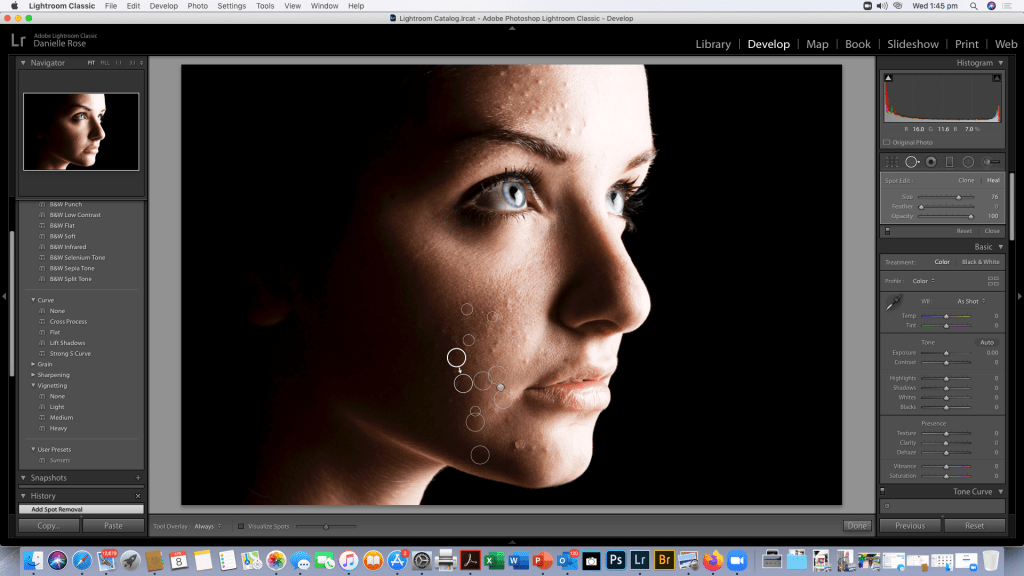This screenshot has width=1024, height=576.
Task: Select the Red Eye Correction tool
Action: tap(930, 162)
